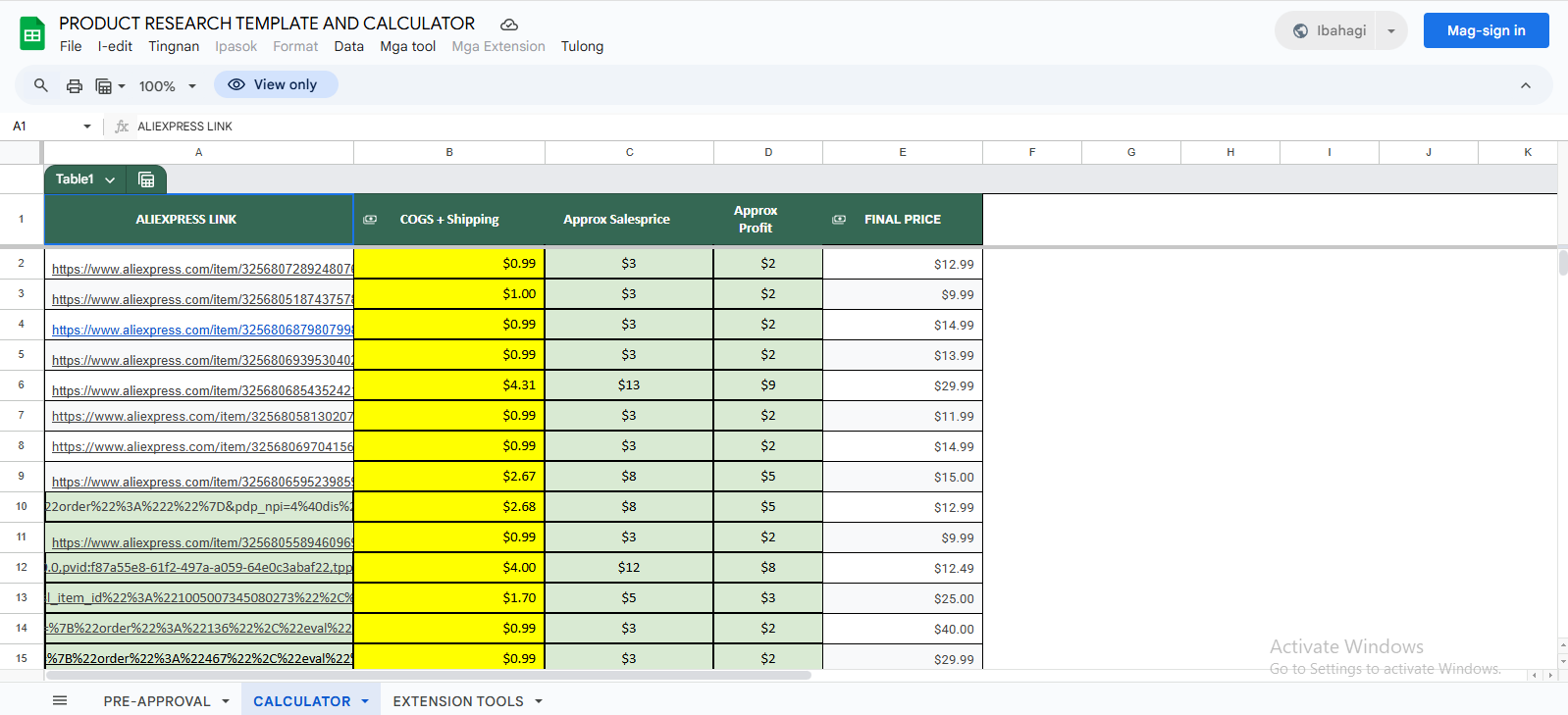This screenshot has width=1568, height=715.
Task: Open the AliExpress link in row 6
Action: pos(202,390)
